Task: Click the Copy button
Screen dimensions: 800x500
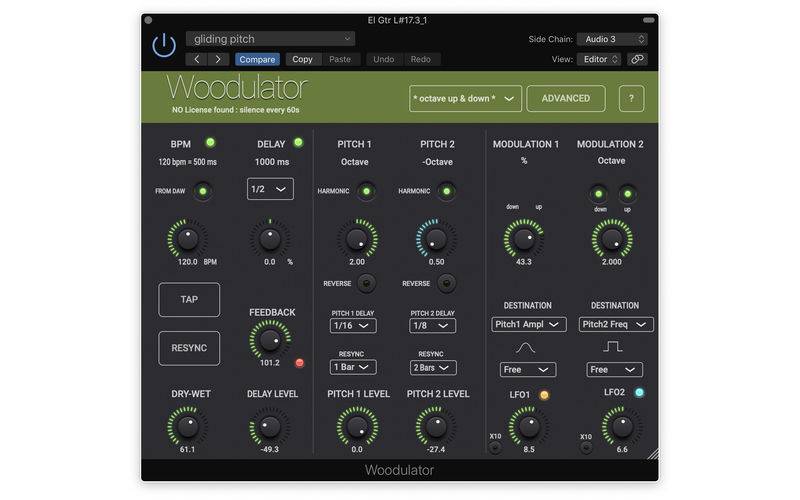Action: 302,59
